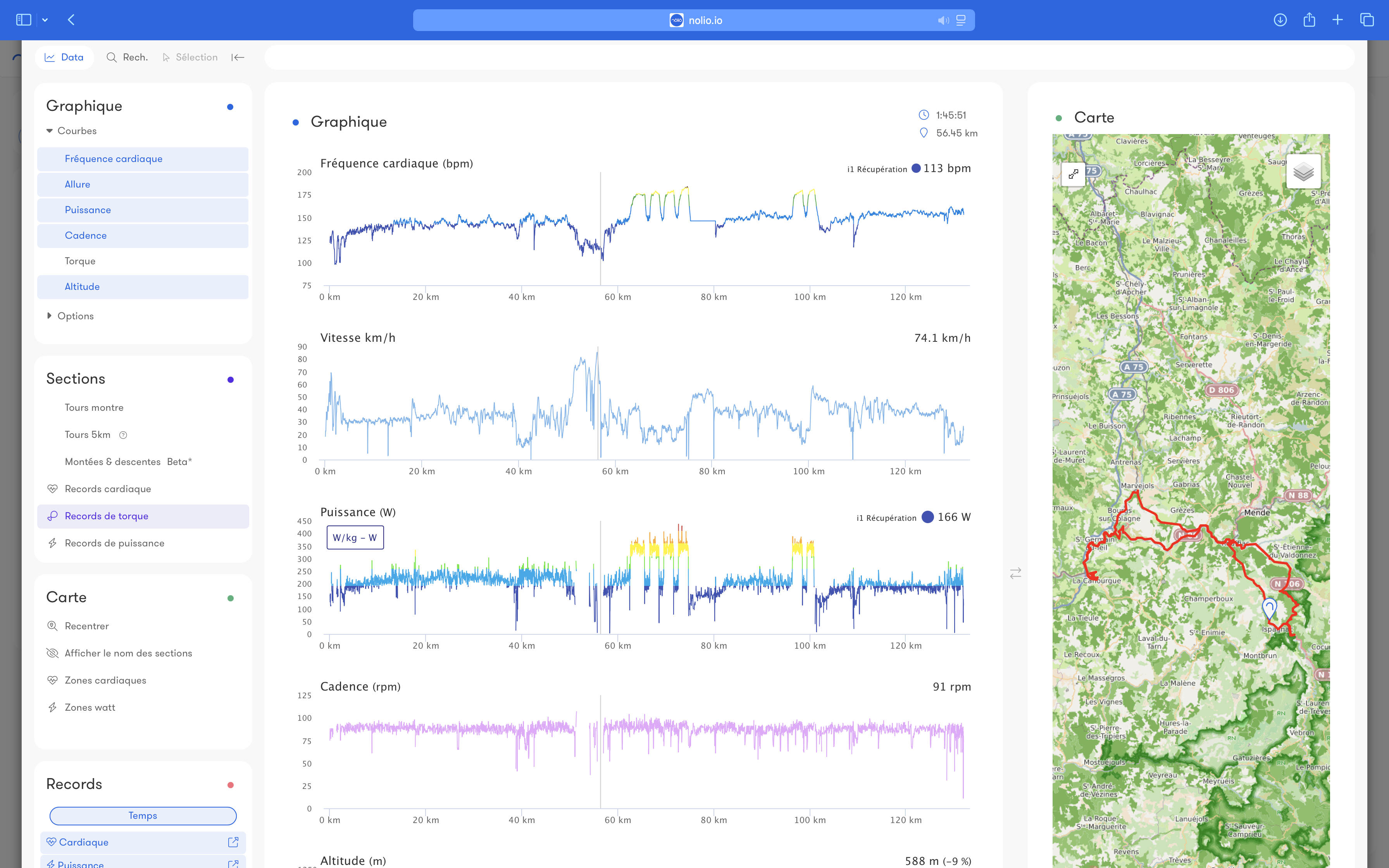The image size is (1389, 868).
Task: Switch to the Rech. tab
Action: point(127,57)
